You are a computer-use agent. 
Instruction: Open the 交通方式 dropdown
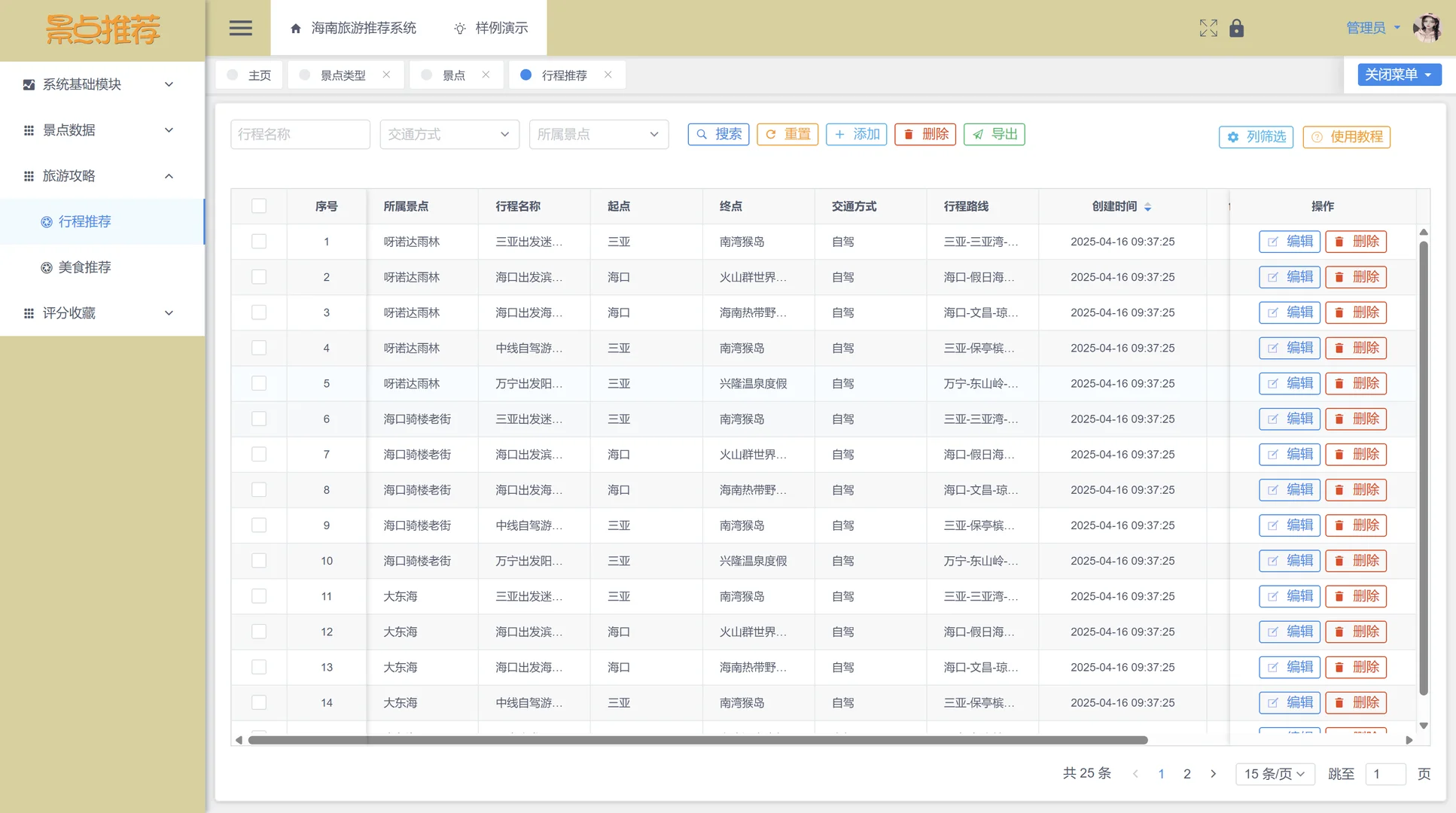(x=449, y=134)
